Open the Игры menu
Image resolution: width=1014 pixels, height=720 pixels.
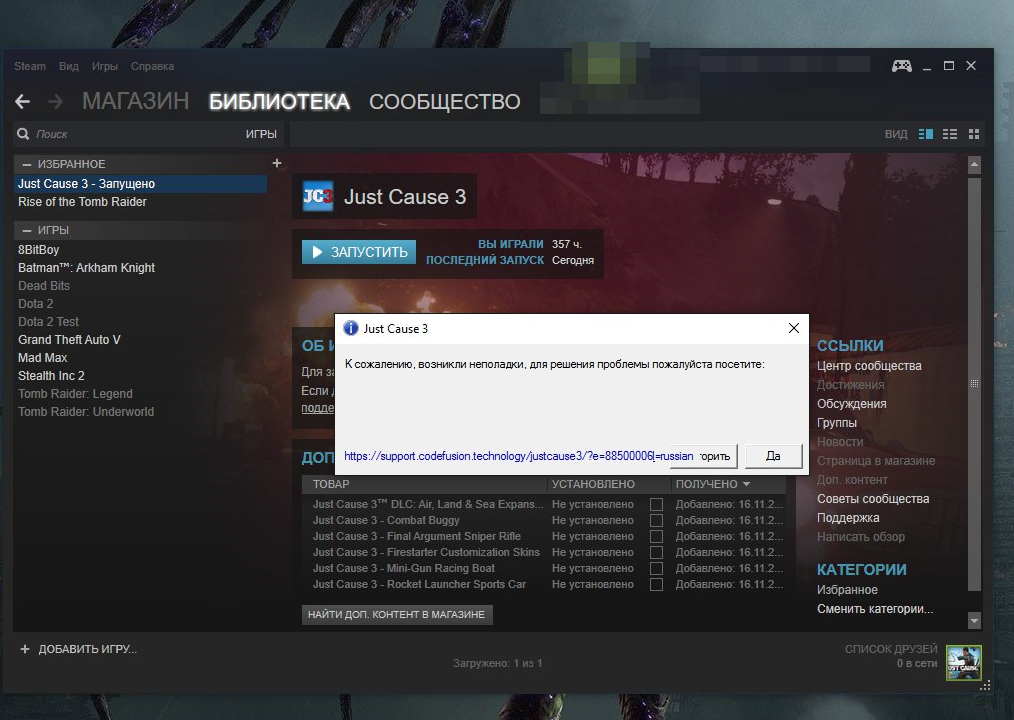[x=105, y=66]
